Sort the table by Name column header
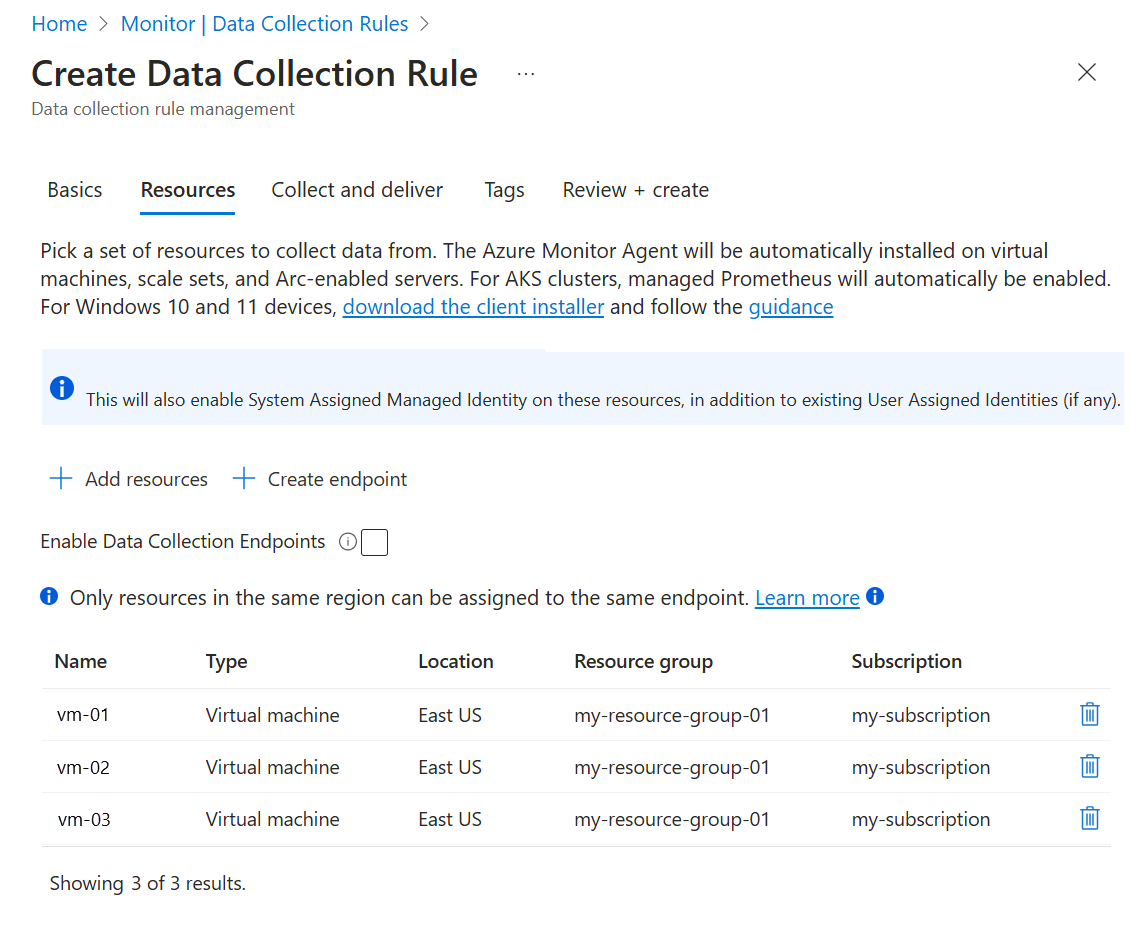 click(81, 661)
